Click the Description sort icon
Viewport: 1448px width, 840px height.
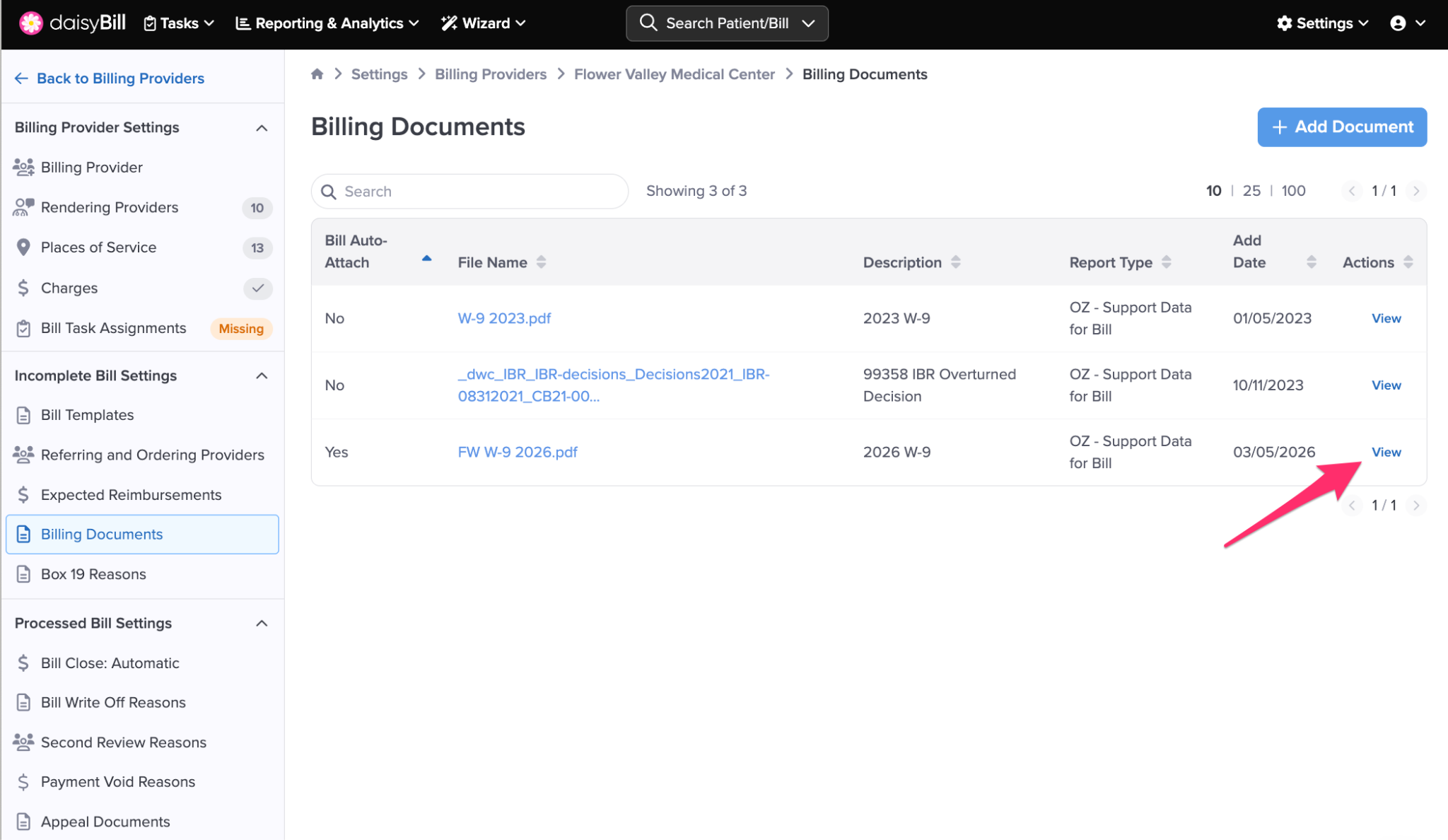click(x=955, y=262)
